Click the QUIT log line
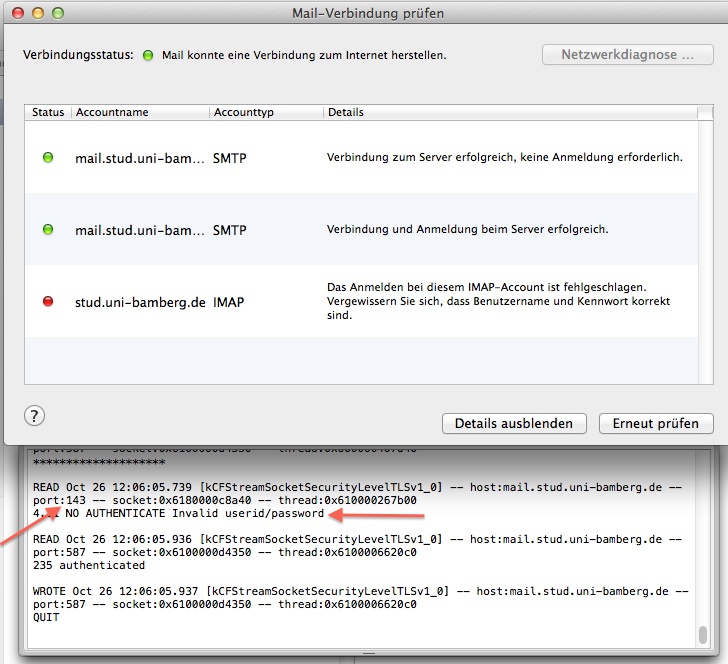Viewport: 728px width, 664px height. 46,618
